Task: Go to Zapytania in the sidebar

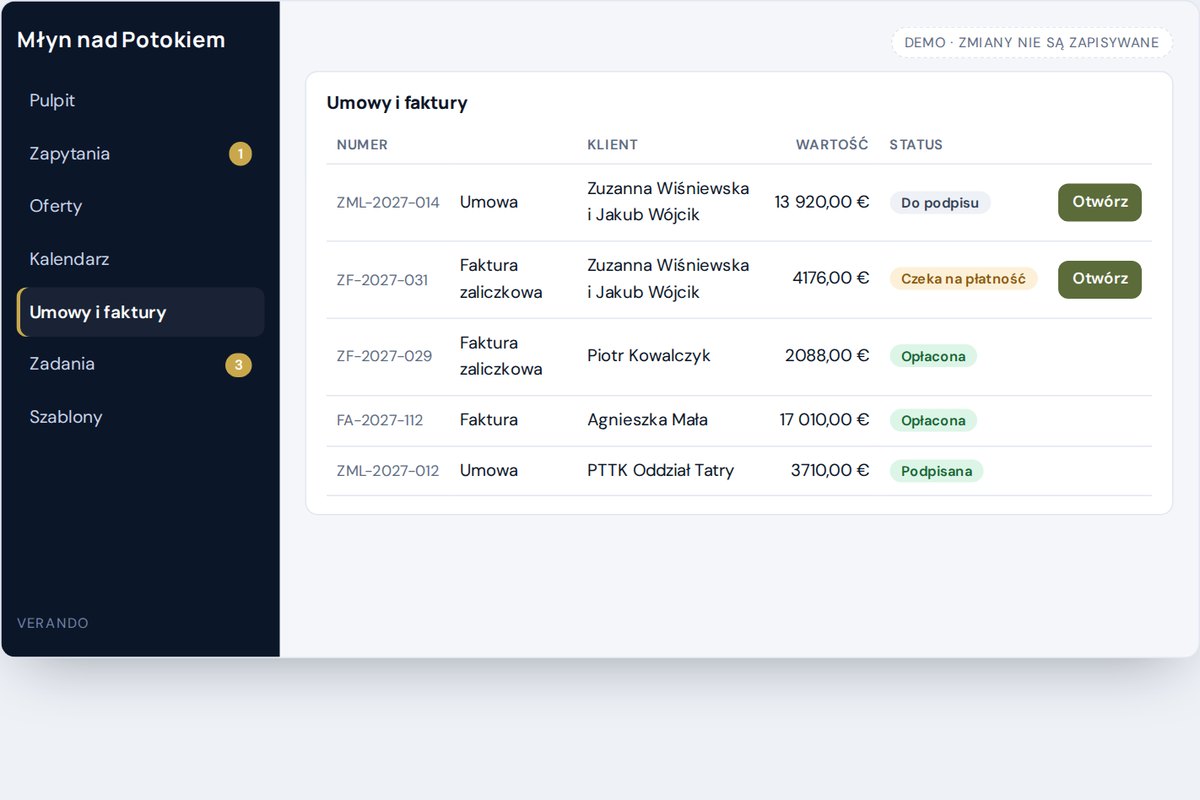Action: click(140, 154)
